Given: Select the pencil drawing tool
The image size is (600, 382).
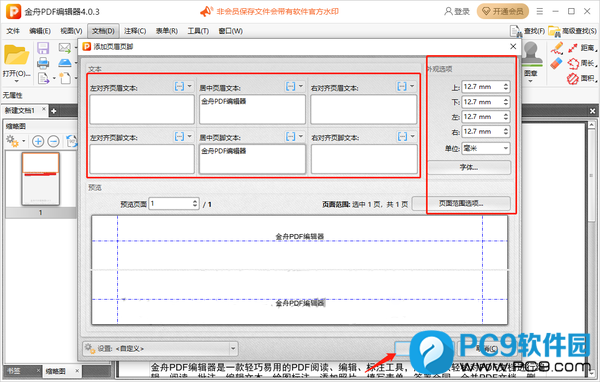Looking at the screenshot, I should [x=557, y=48].
